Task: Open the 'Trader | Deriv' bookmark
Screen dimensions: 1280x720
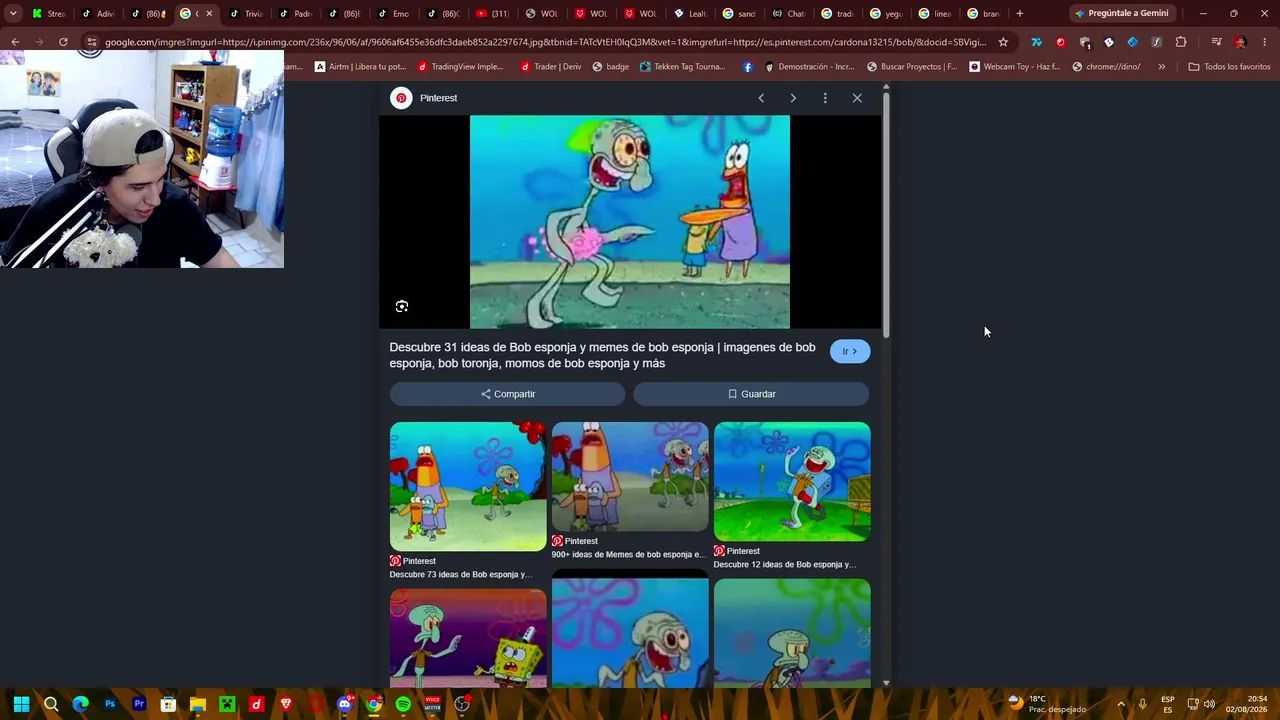Action: point(551,67)
